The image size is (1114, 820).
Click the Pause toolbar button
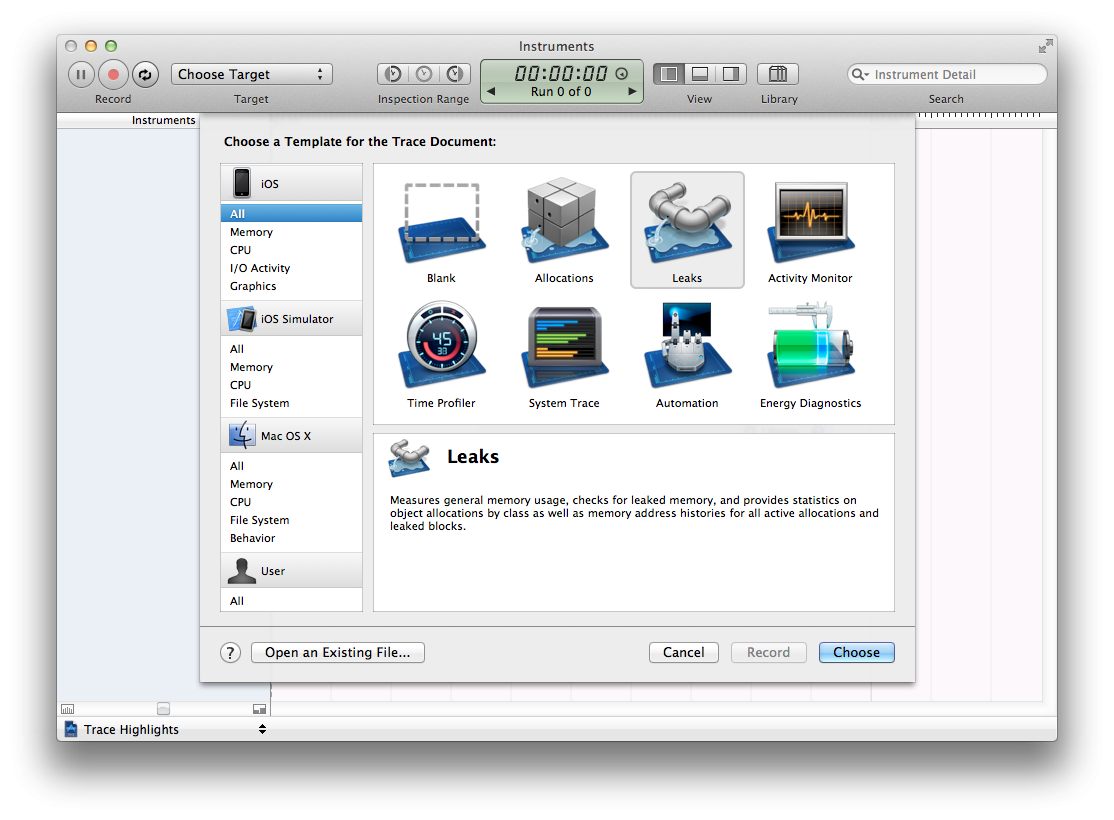[x=81, y=74]
